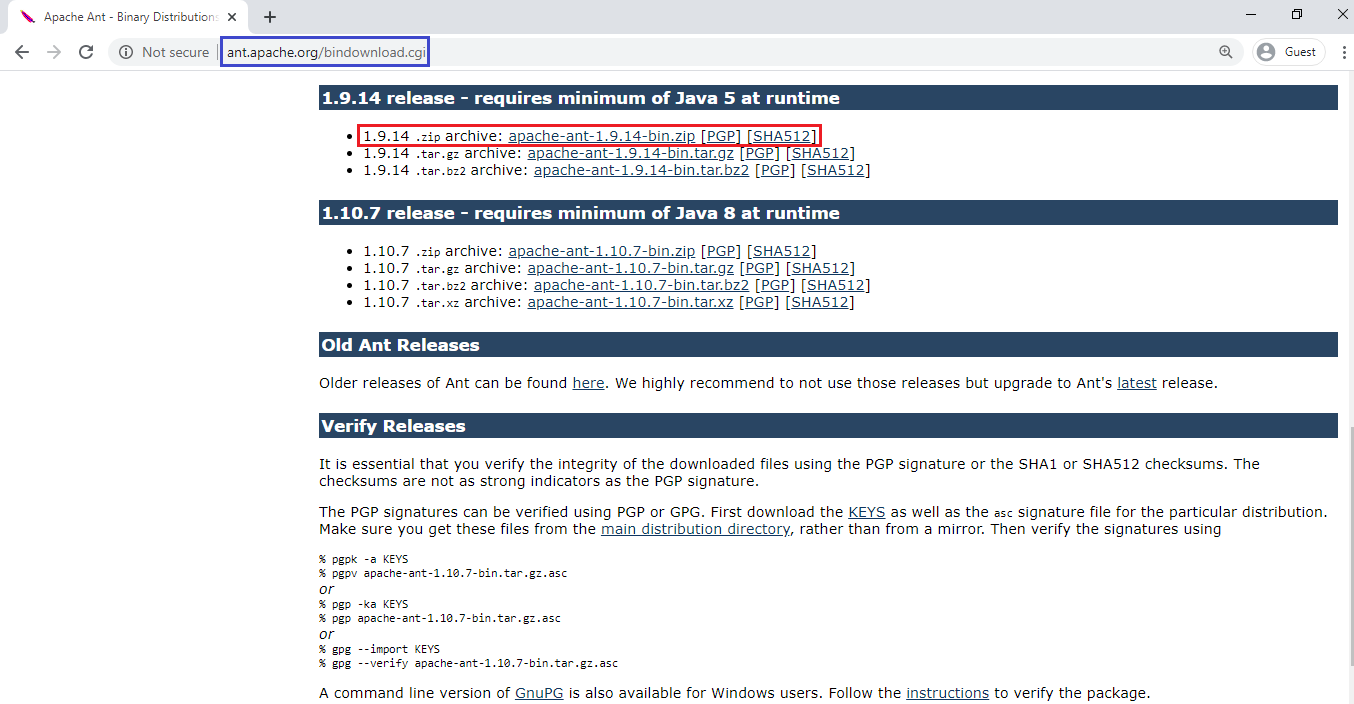
Task: Click the '% pgpv apache-ant-1.10.7-bin.tar.gz.asc' line
Action: coord(443,574)
